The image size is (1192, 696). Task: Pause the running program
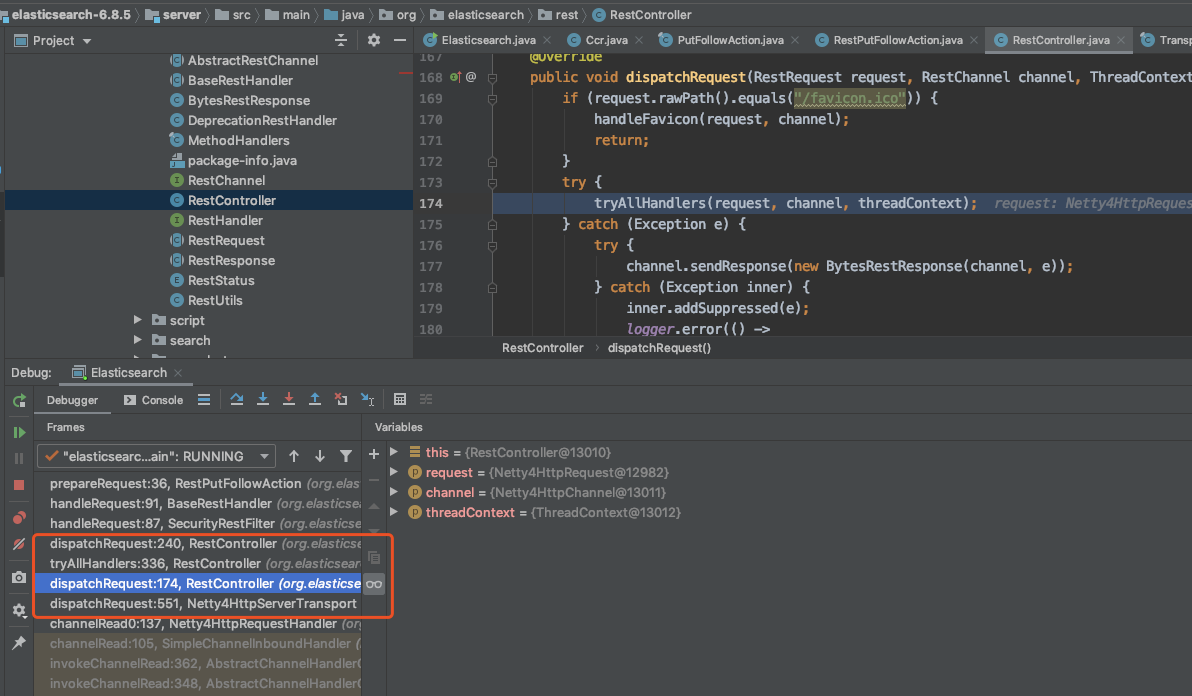[x=19, y=458]
